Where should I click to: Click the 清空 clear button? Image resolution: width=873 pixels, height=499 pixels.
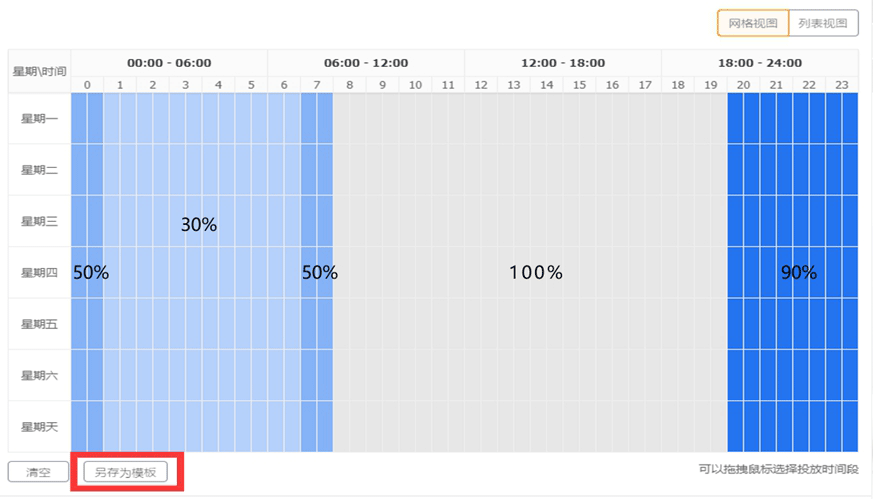[x=38, y=472]
